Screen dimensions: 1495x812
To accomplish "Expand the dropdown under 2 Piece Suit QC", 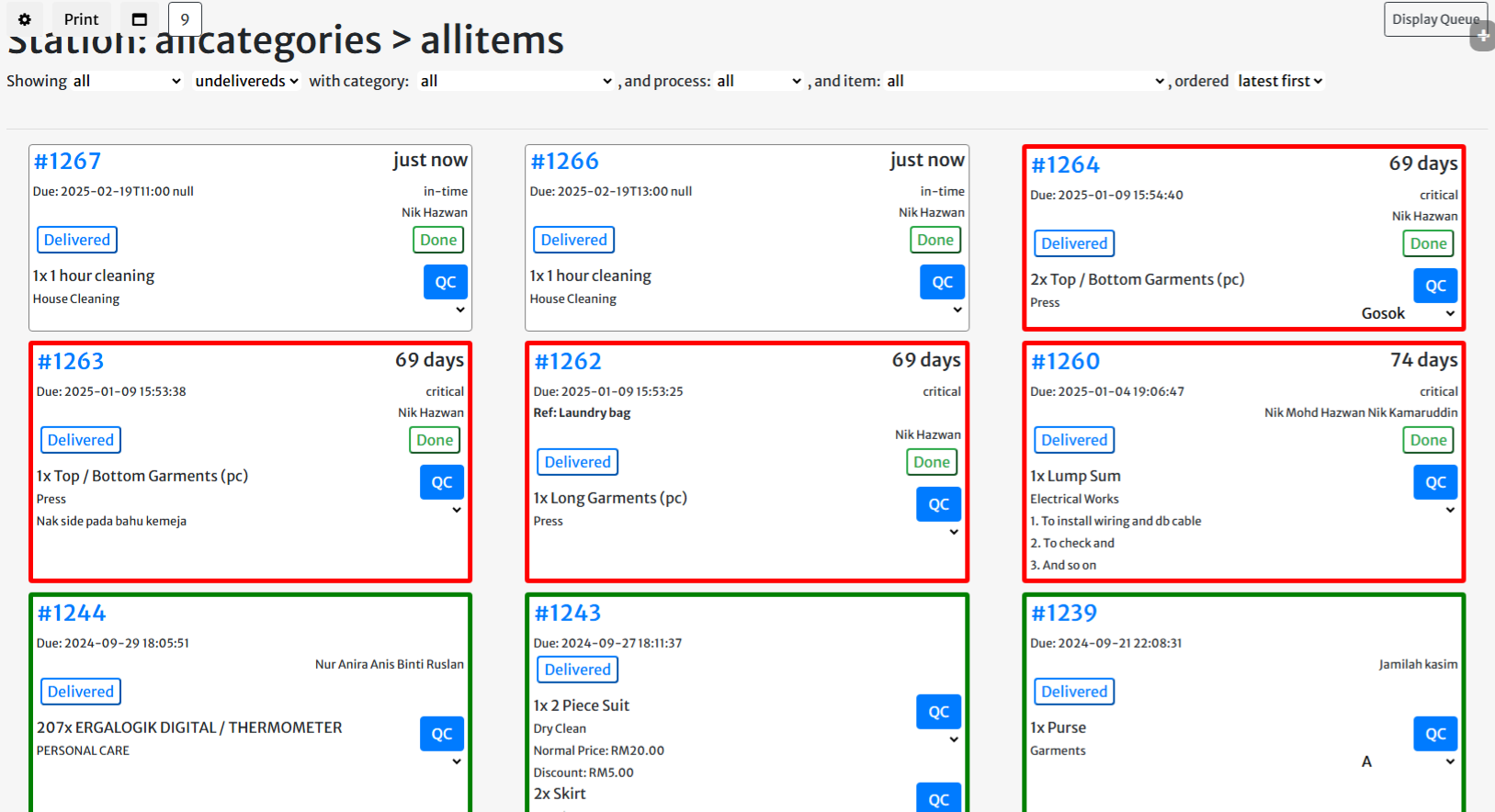I will [953, 740].
